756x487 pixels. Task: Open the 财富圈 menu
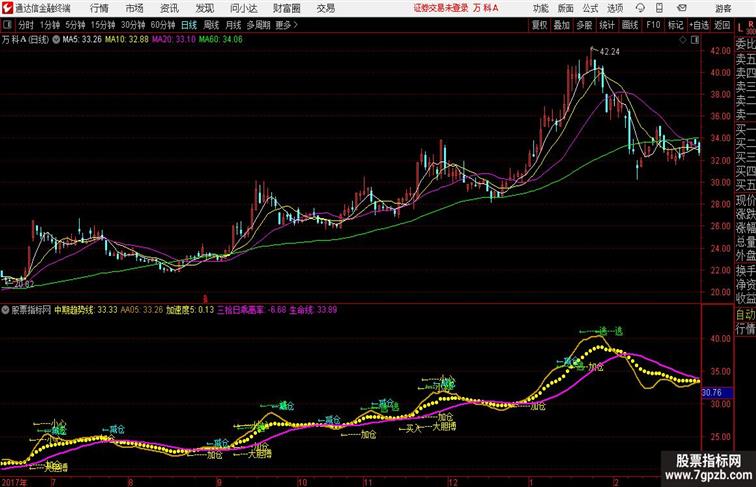point(286,8)
